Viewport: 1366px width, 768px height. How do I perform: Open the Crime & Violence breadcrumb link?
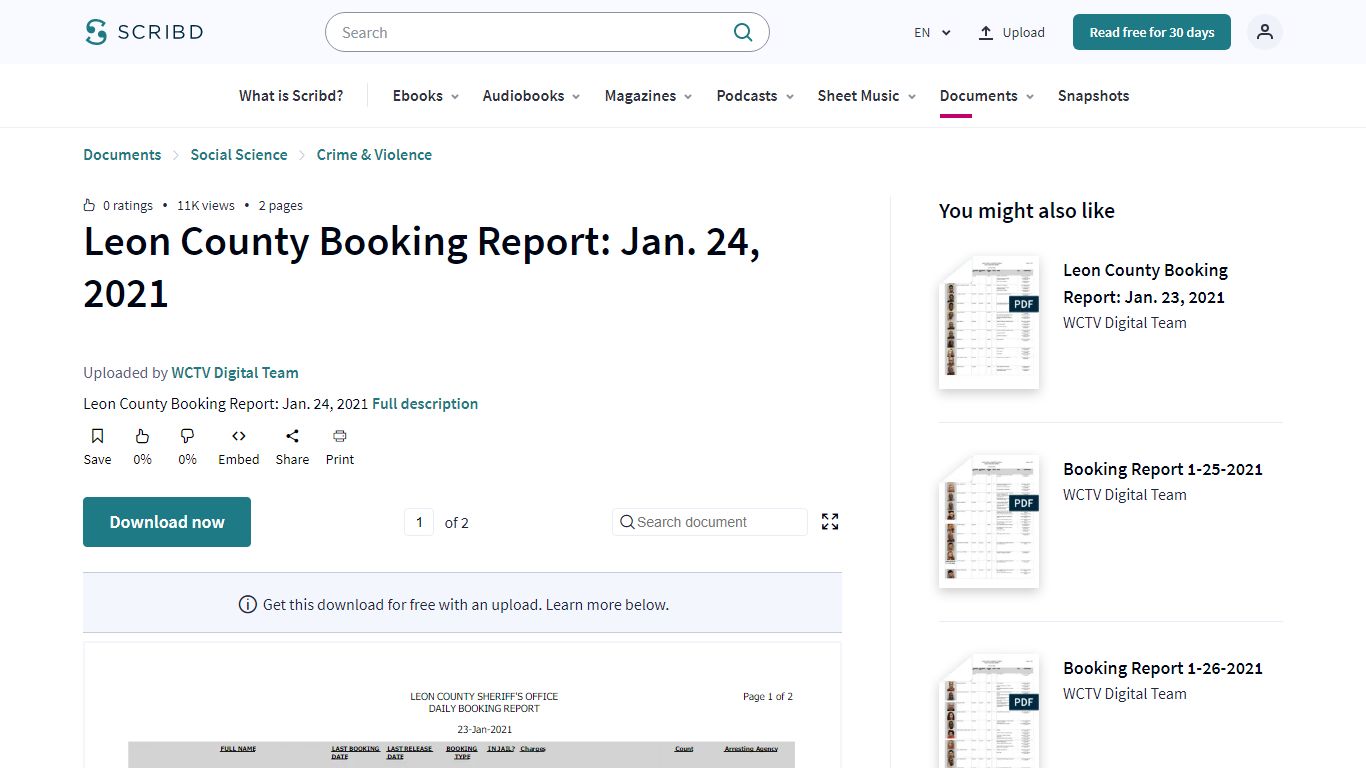coord(374,155)
